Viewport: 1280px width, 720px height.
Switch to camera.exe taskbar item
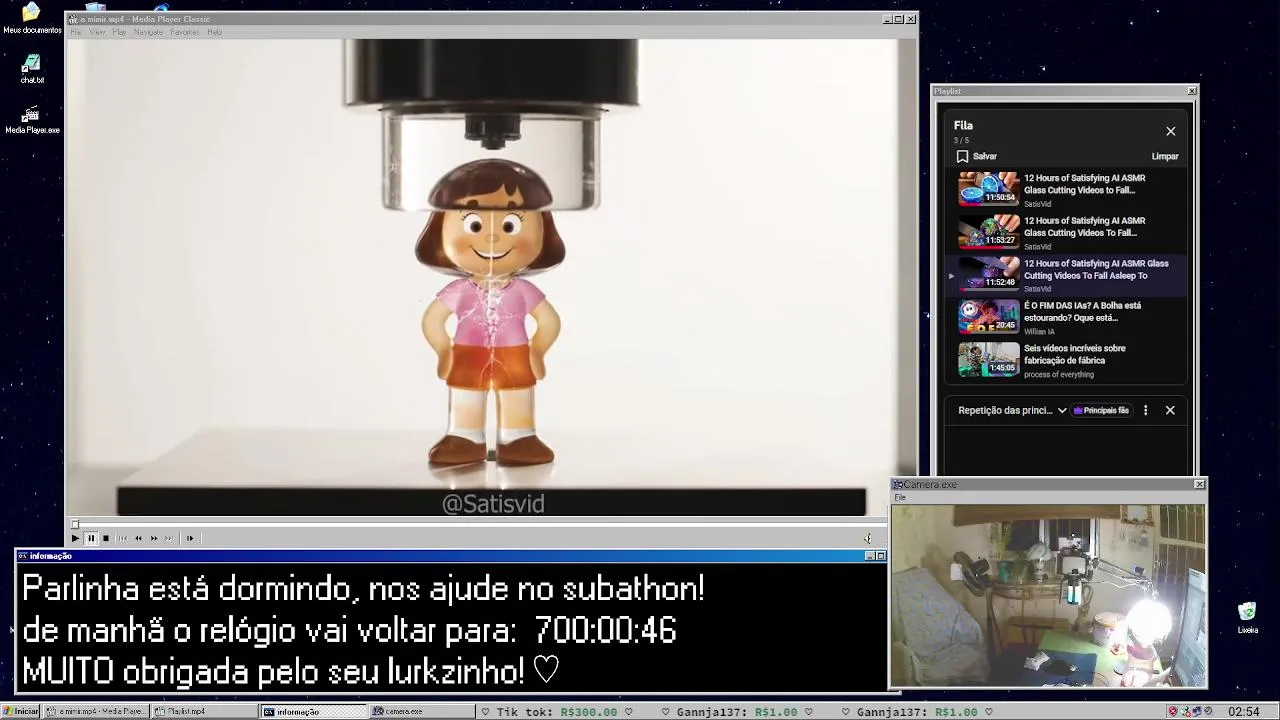coord(422,711)
